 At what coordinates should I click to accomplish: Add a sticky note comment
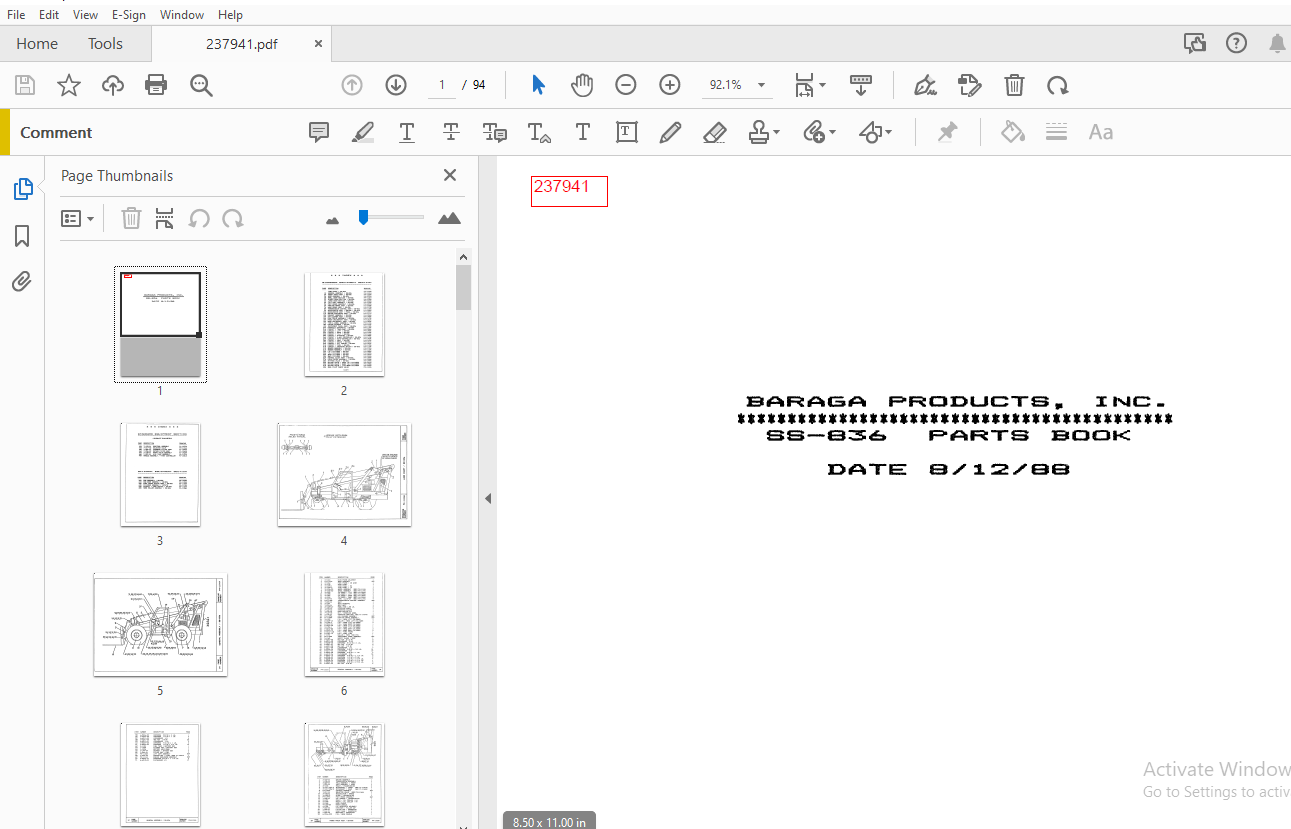click(319, 132)
